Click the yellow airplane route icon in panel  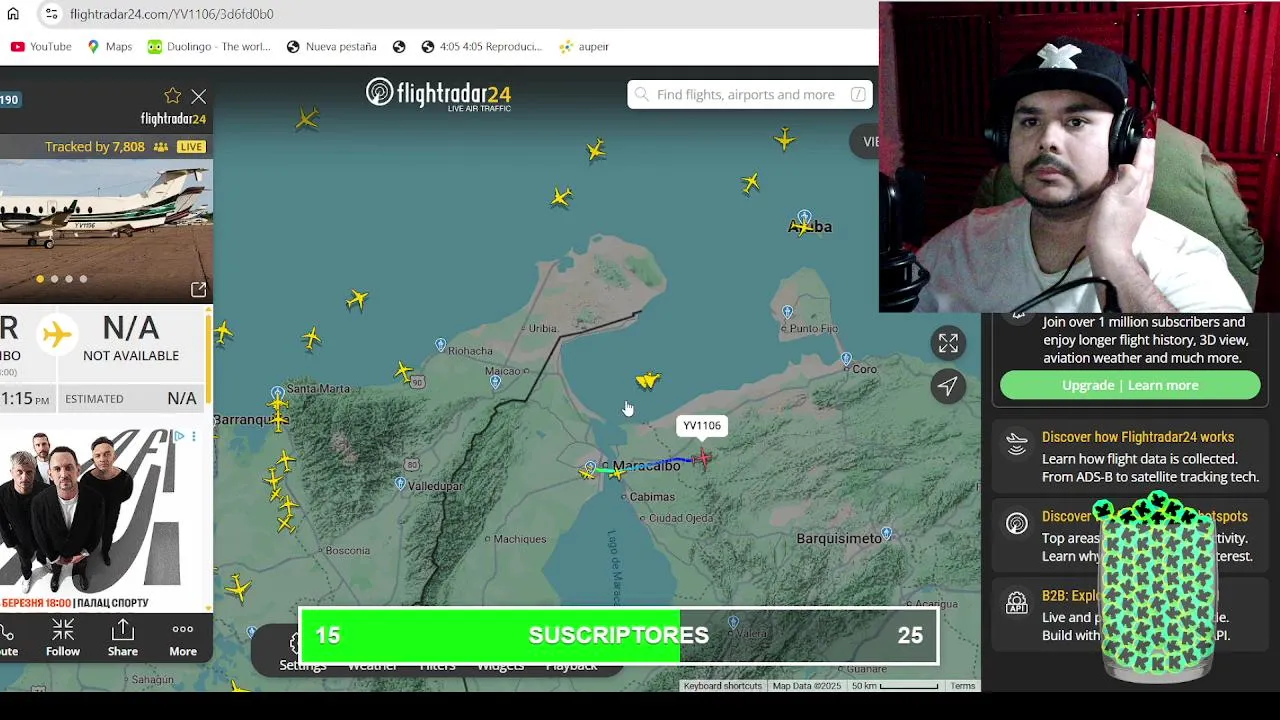pyautogui.click(x=57, y=334)
